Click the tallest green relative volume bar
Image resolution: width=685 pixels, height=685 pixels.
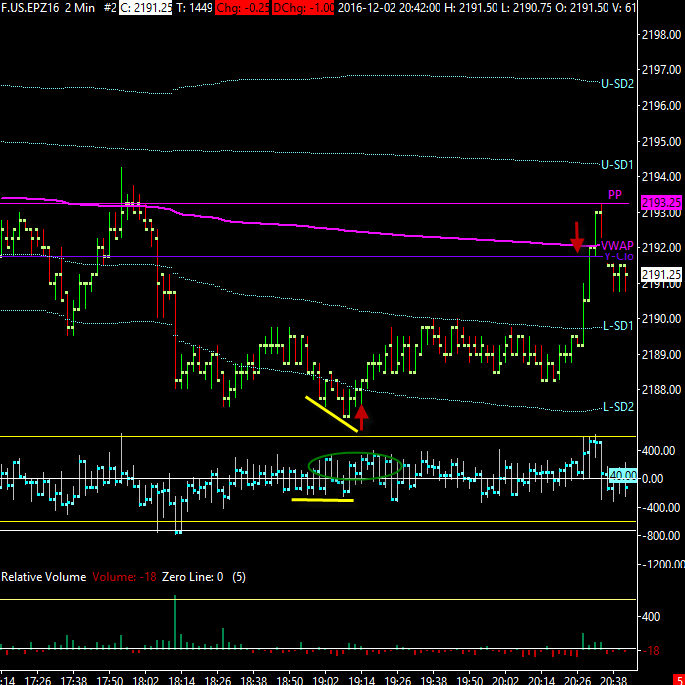[x=175, y=622]
